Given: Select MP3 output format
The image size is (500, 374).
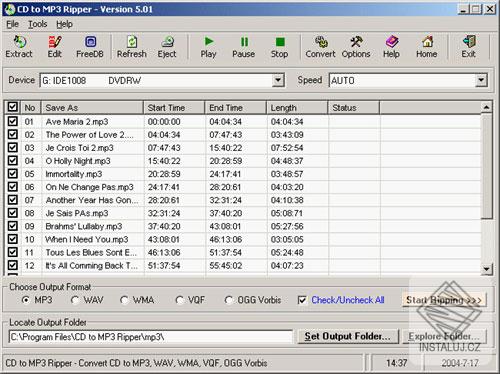Looking at the screenshot, I should click(26, 300).
